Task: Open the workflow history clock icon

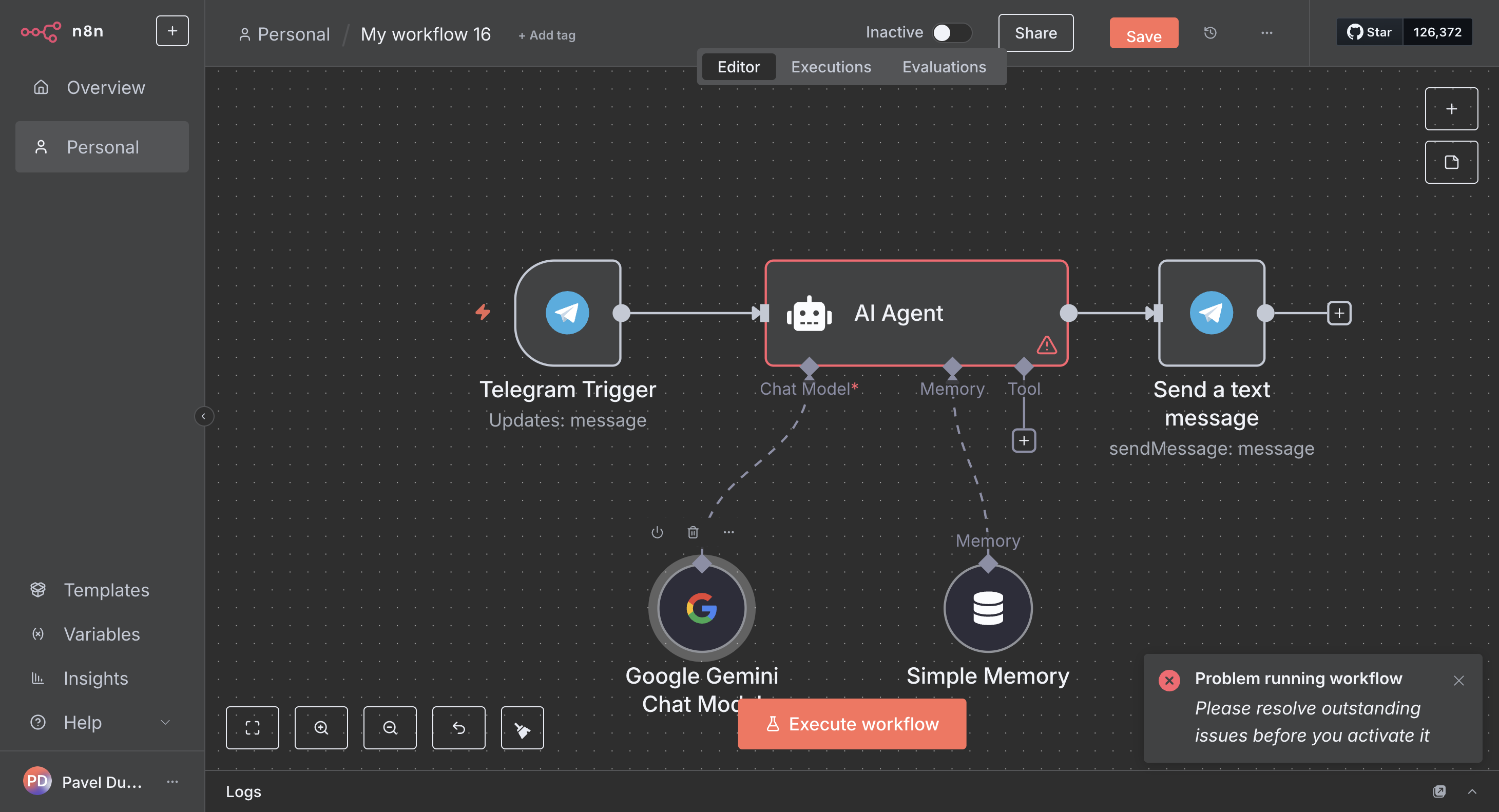Action: tap(1210, 33)
